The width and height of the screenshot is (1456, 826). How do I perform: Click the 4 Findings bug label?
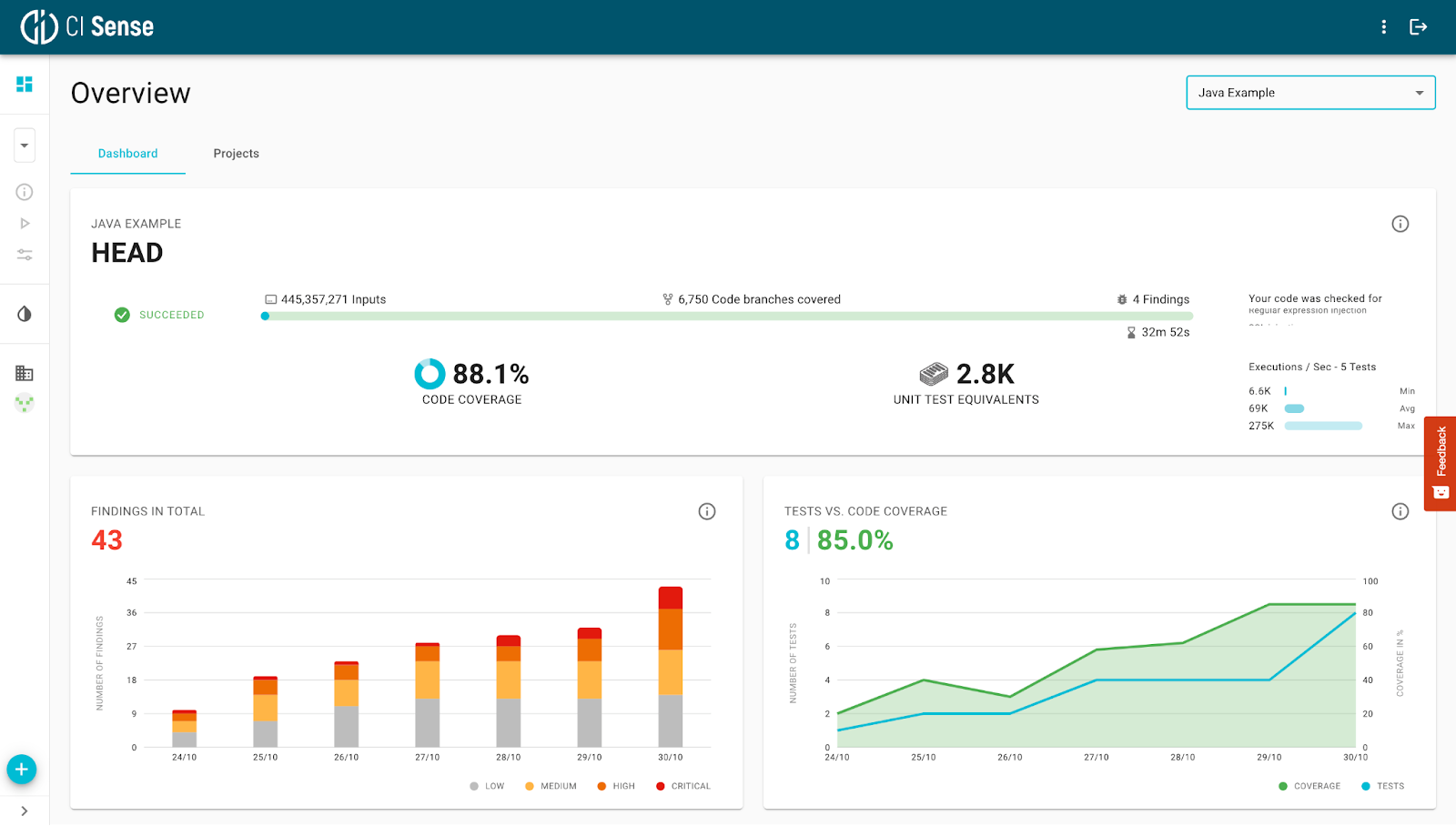(x=1153, y=299)
